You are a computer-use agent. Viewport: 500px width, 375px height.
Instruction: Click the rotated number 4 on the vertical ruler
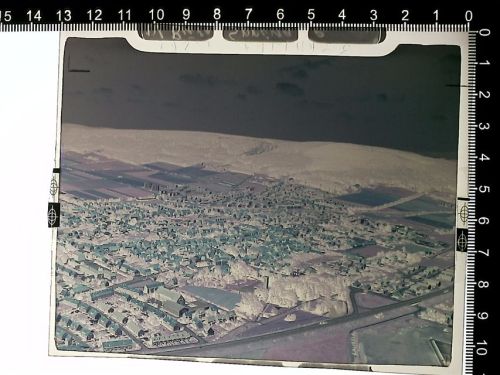[x=485, y=158]
